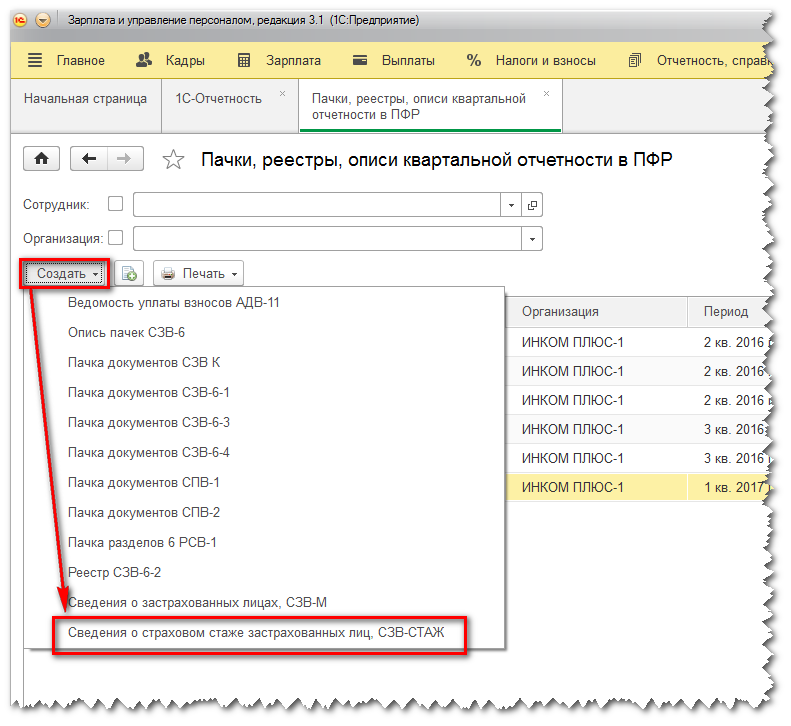
Task: Open the Главное section
Action: (81, 61)
